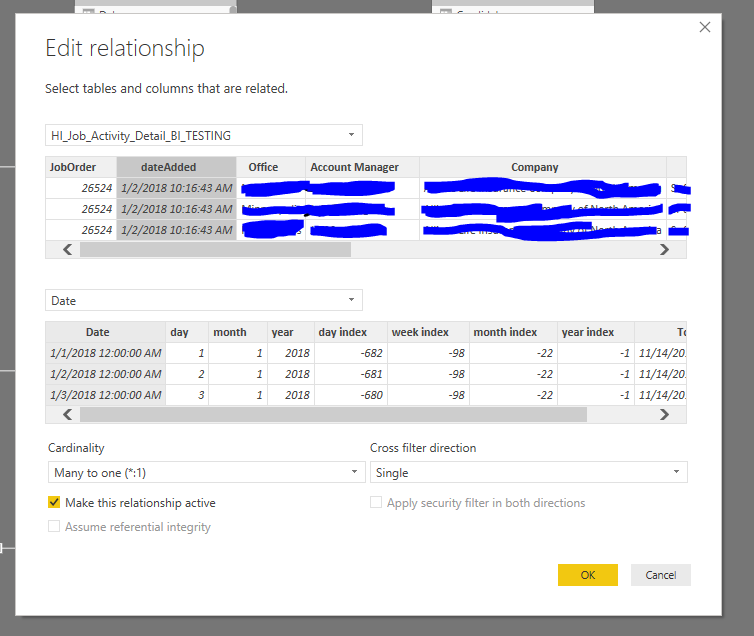Select the year column header

(291, 332)
